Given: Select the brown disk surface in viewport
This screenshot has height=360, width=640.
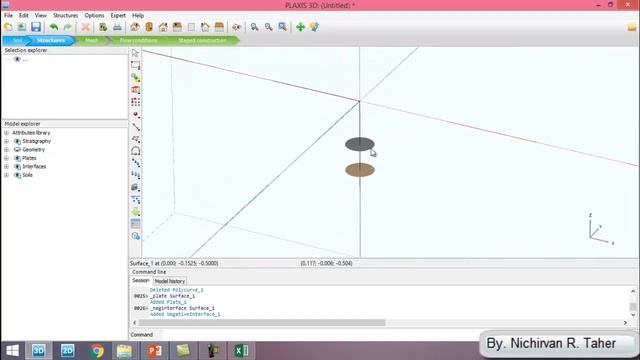Looking at the screenshot, I should (360, 170).
